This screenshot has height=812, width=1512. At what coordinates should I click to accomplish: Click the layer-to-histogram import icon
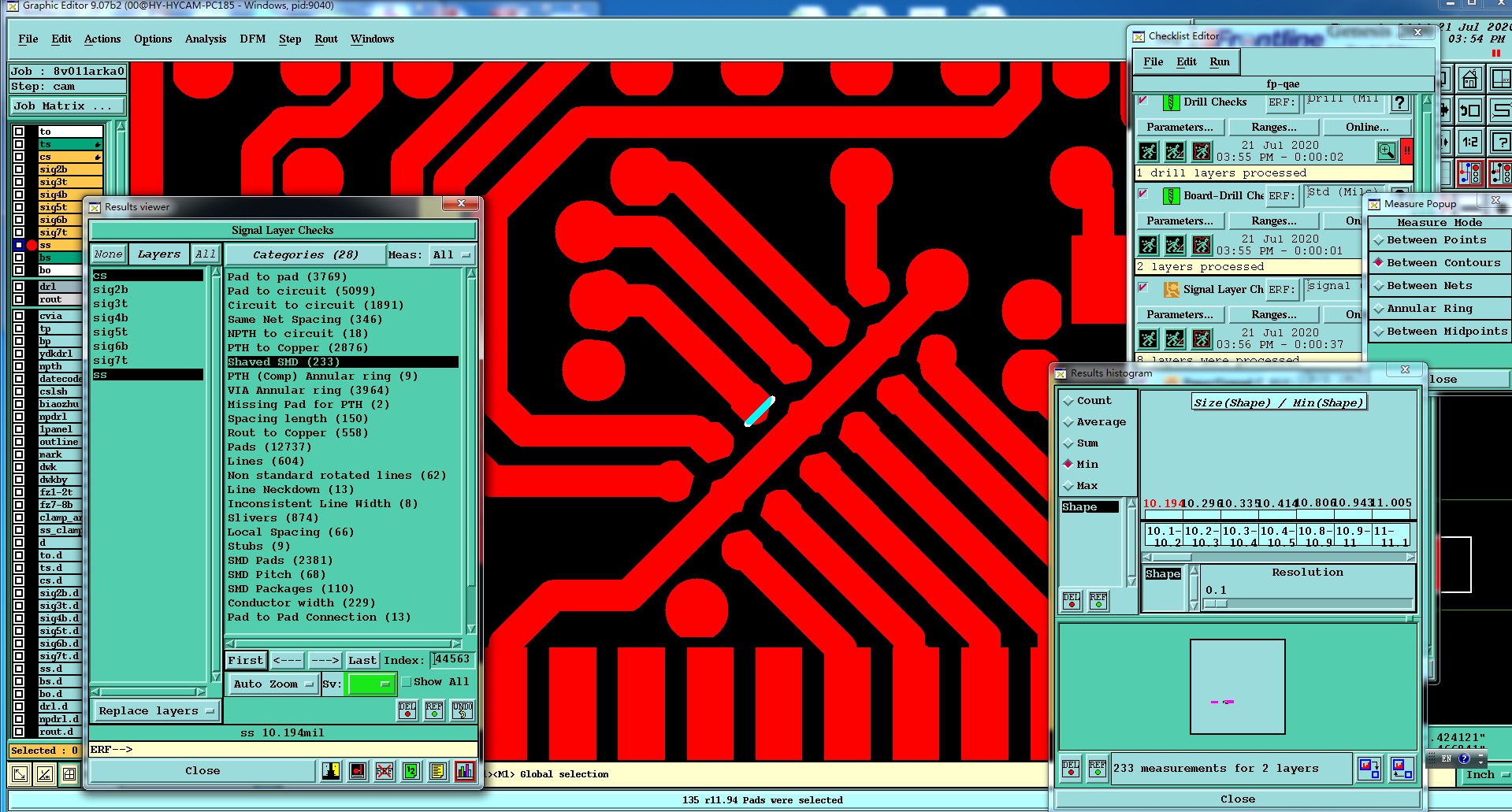pyautogui.click(x=1402, y=768)
